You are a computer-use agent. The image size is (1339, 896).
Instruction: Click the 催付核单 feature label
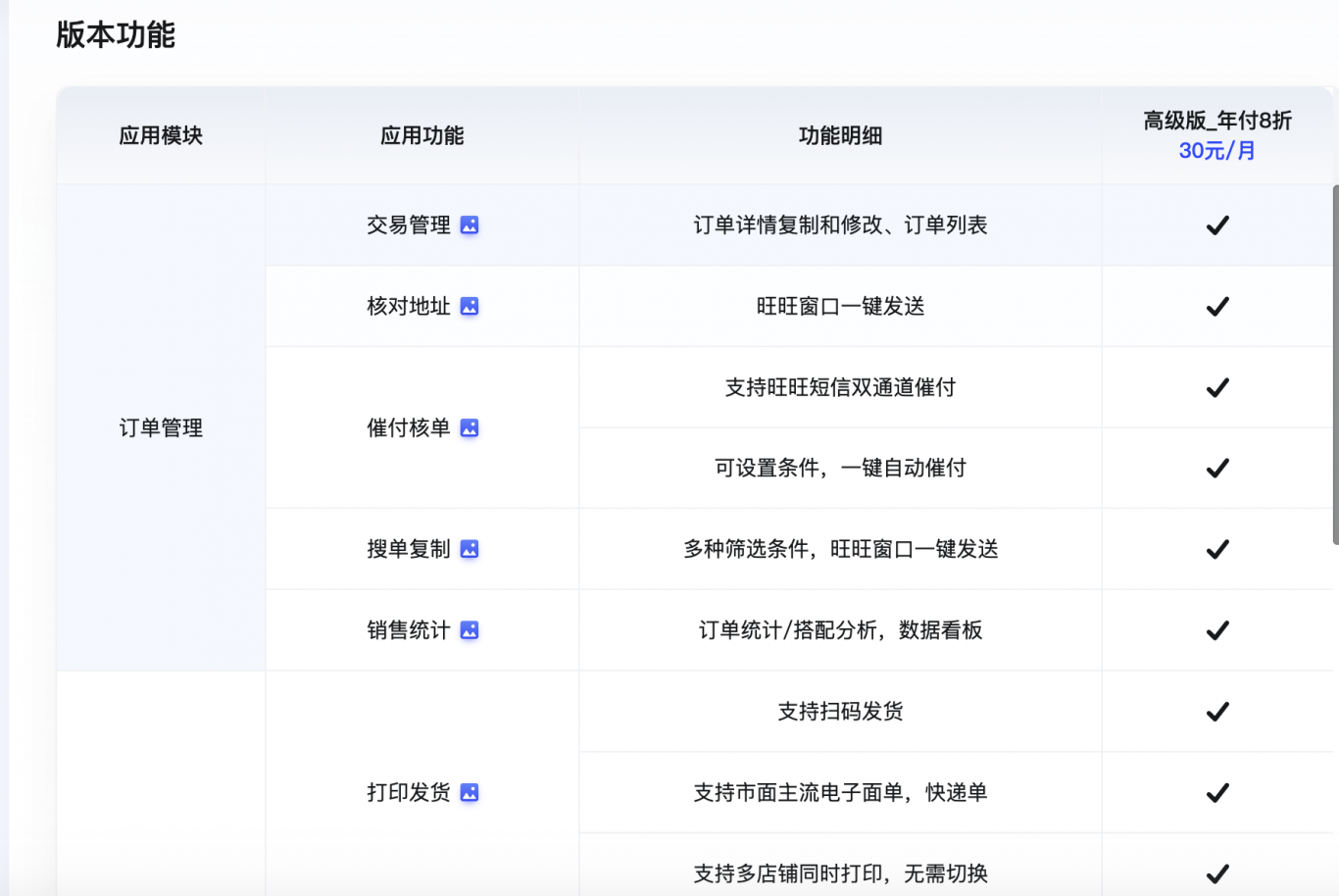(x=409, y=428)
